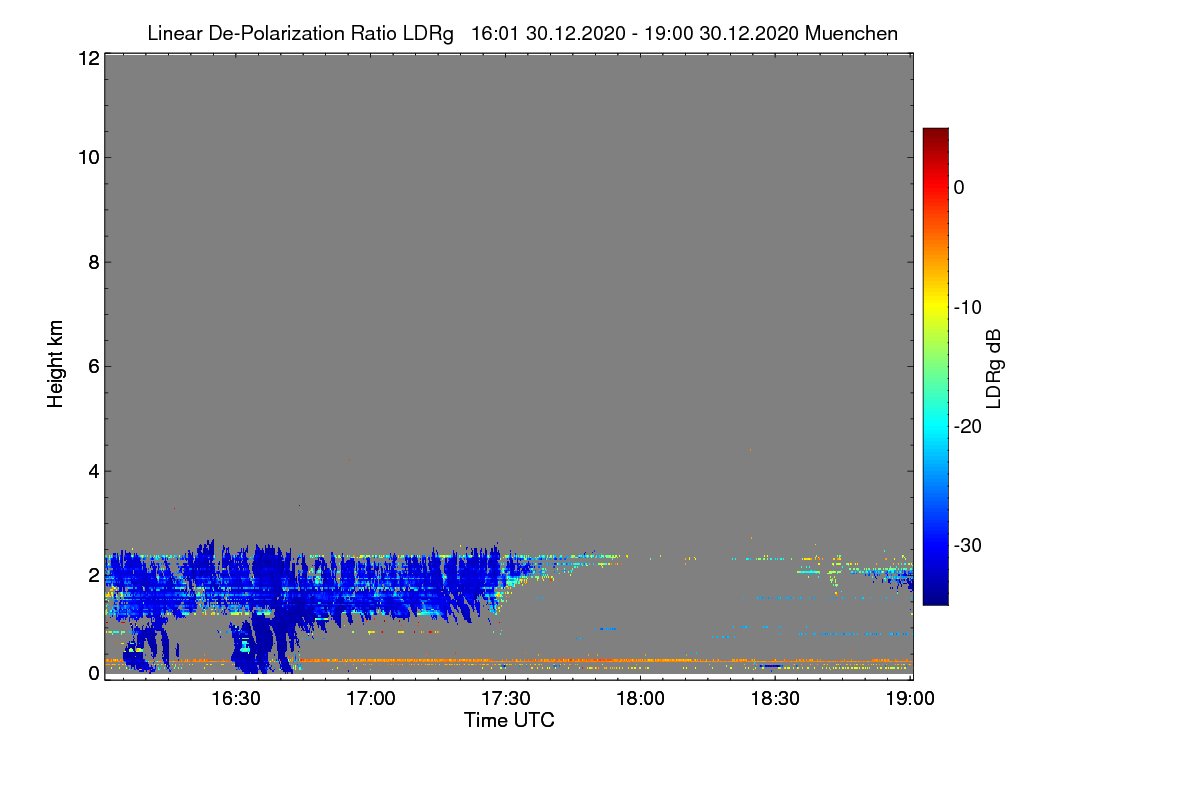
Task: Click the plot title 'Linear De-Polarization Ratio LDRg'
Action: pyautogui.click(x=300, y=33)
